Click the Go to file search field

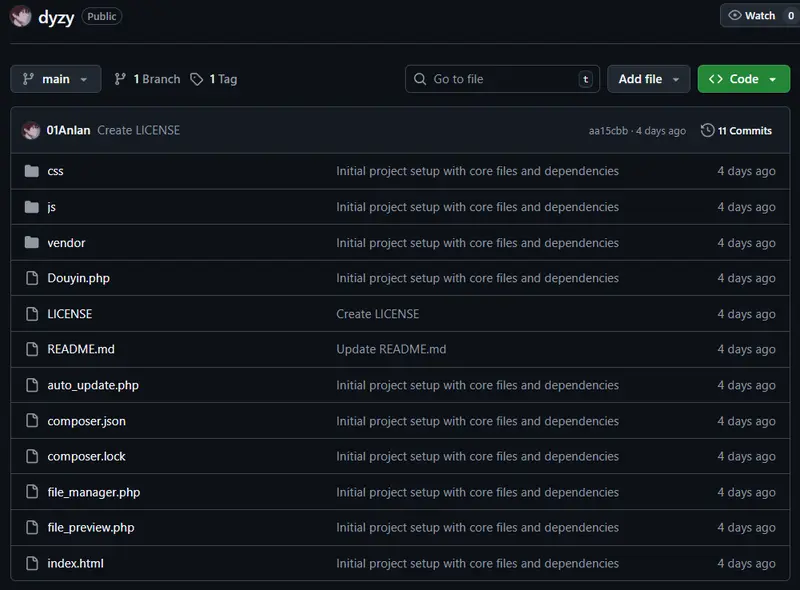[500, 79]
